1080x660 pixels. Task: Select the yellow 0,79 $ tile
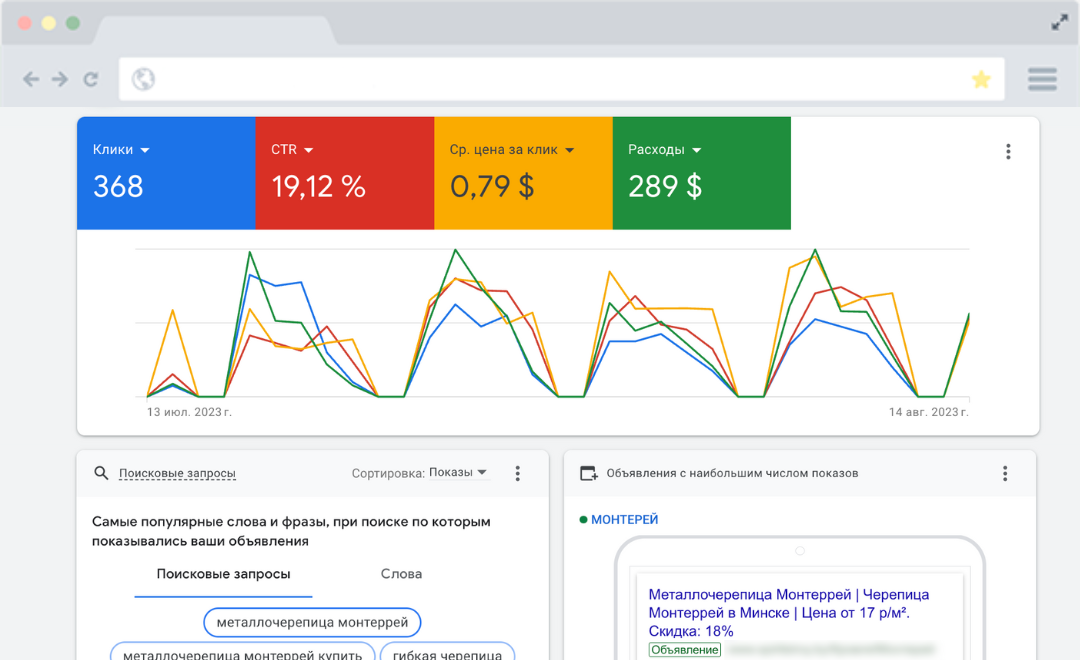pos(523,173)
